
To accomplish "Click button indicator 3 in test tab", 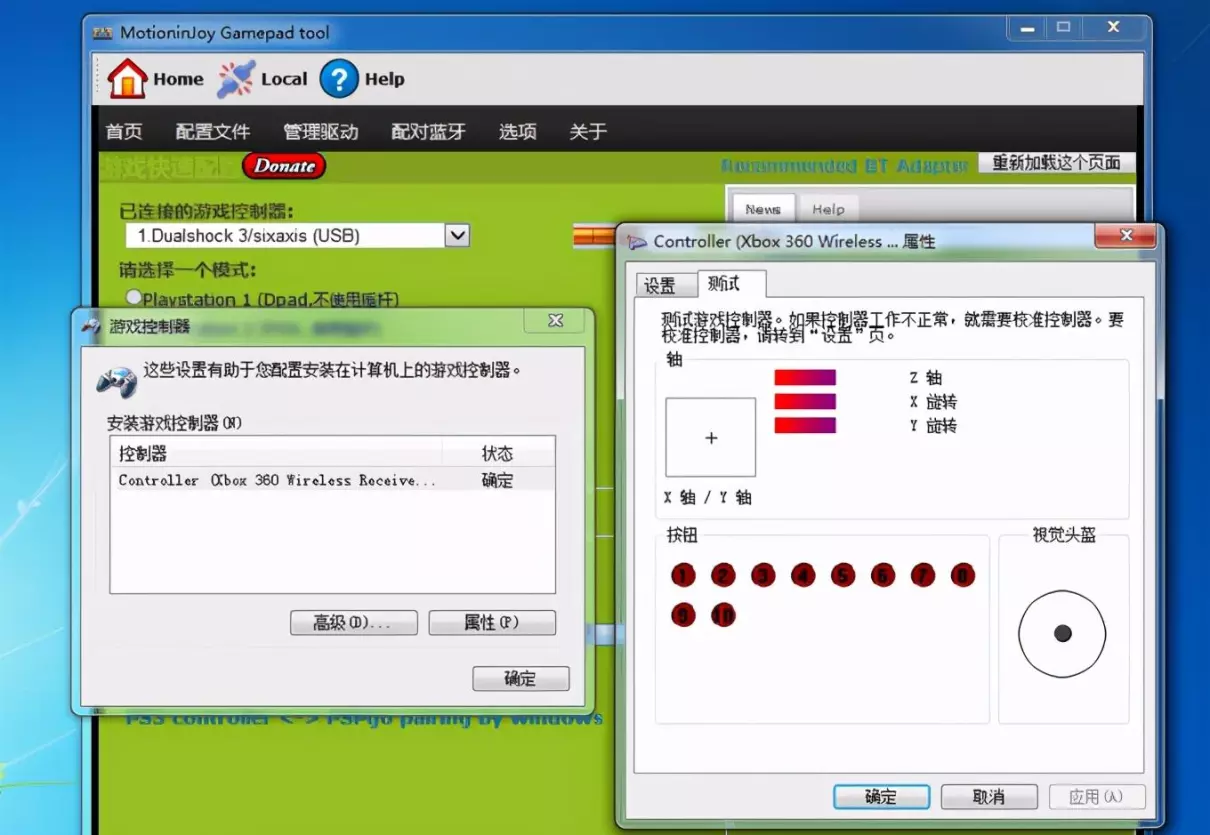I will click(763, 575).
